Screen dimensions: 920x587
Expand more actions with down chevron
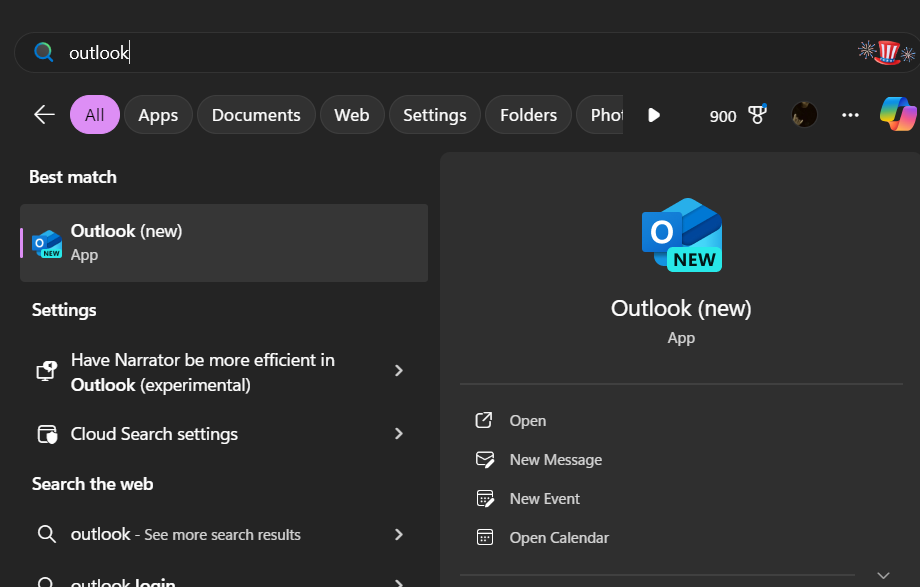(x=882, y=575)
